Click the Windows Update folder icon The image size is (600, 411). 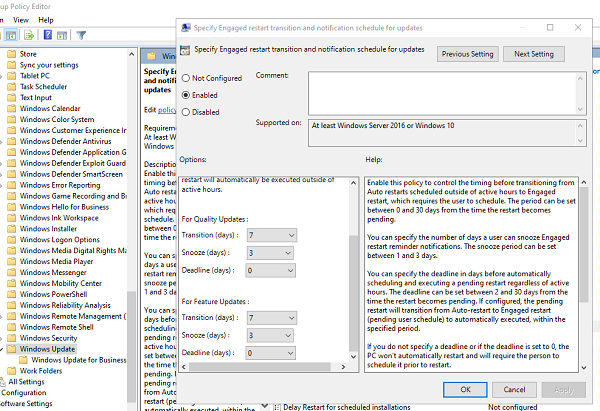[12, 349]
